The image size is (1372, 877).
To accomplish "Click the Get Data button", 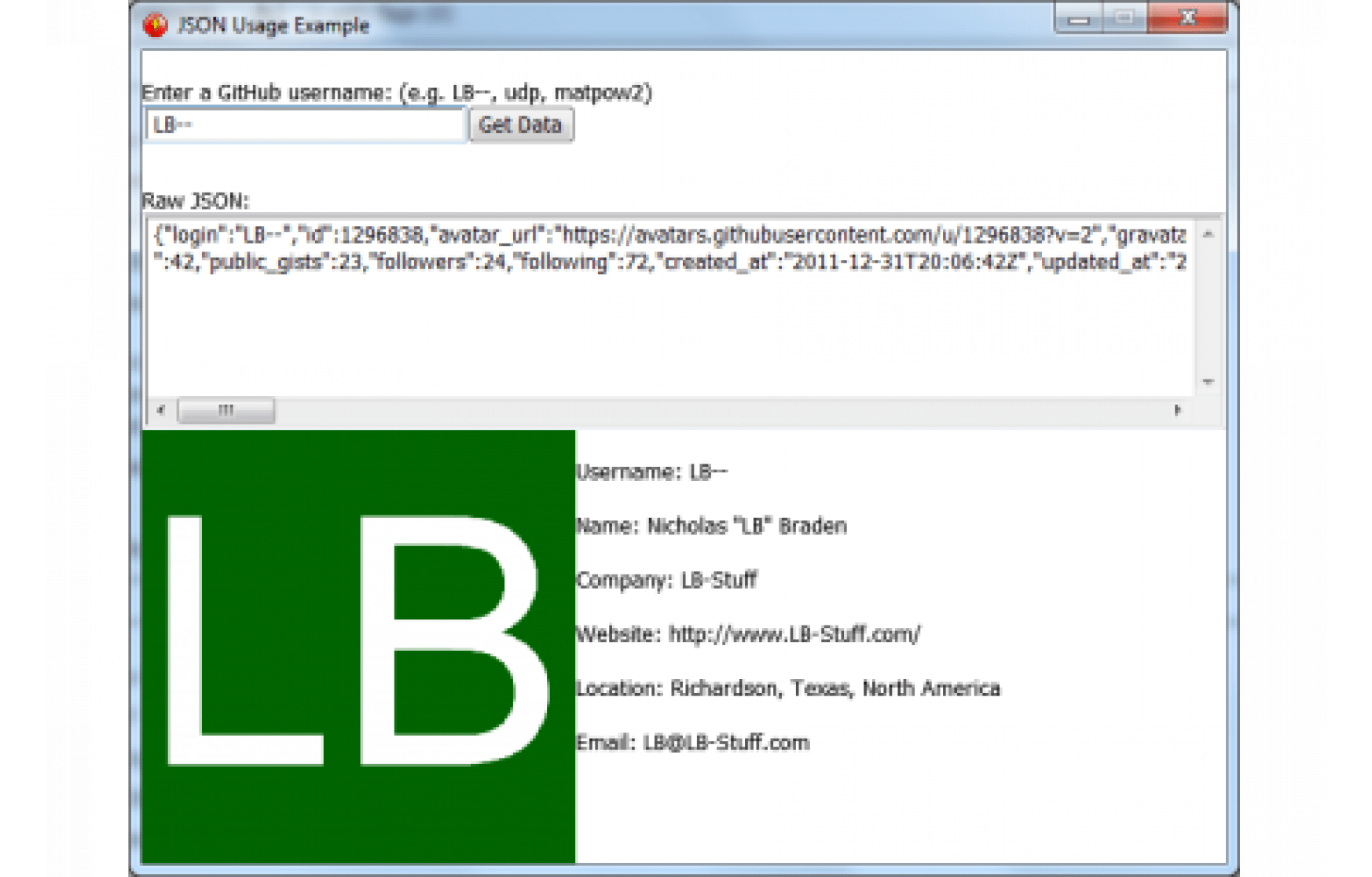I will point(521,125).
